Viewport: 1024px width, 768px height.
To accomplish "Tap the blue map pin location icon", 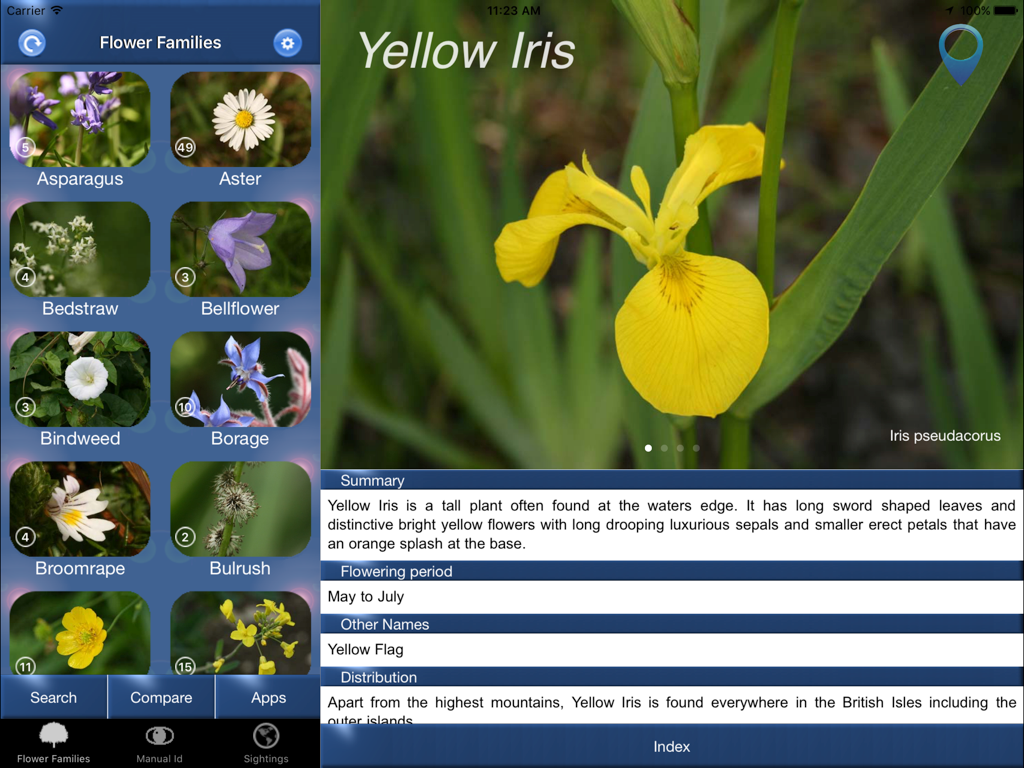I will [x=961, y=55].
